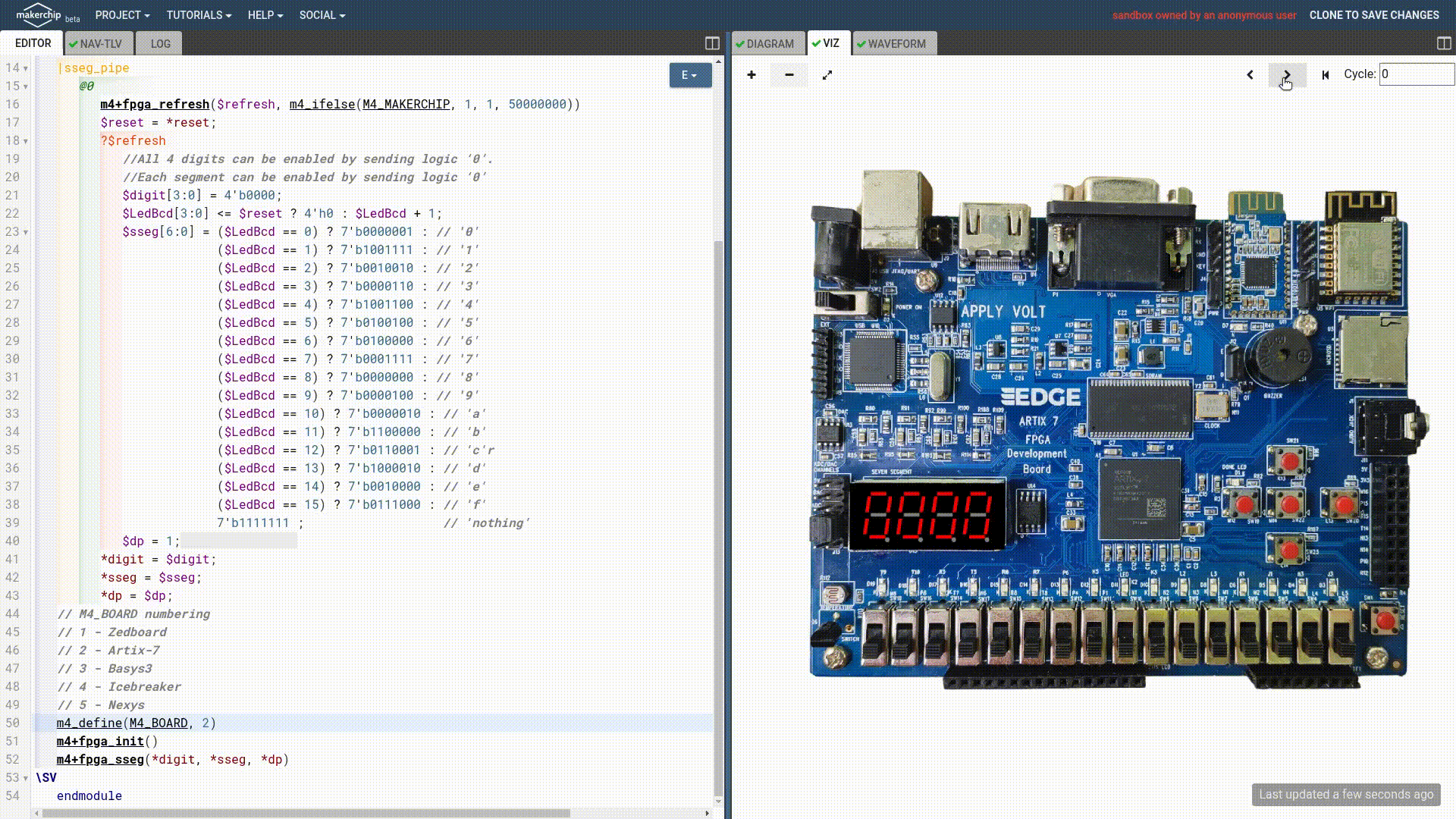Screen dimensions: 1456x819
Task: Zoom out the VIZ view with minus icon
Action: (x=789, y=75)
